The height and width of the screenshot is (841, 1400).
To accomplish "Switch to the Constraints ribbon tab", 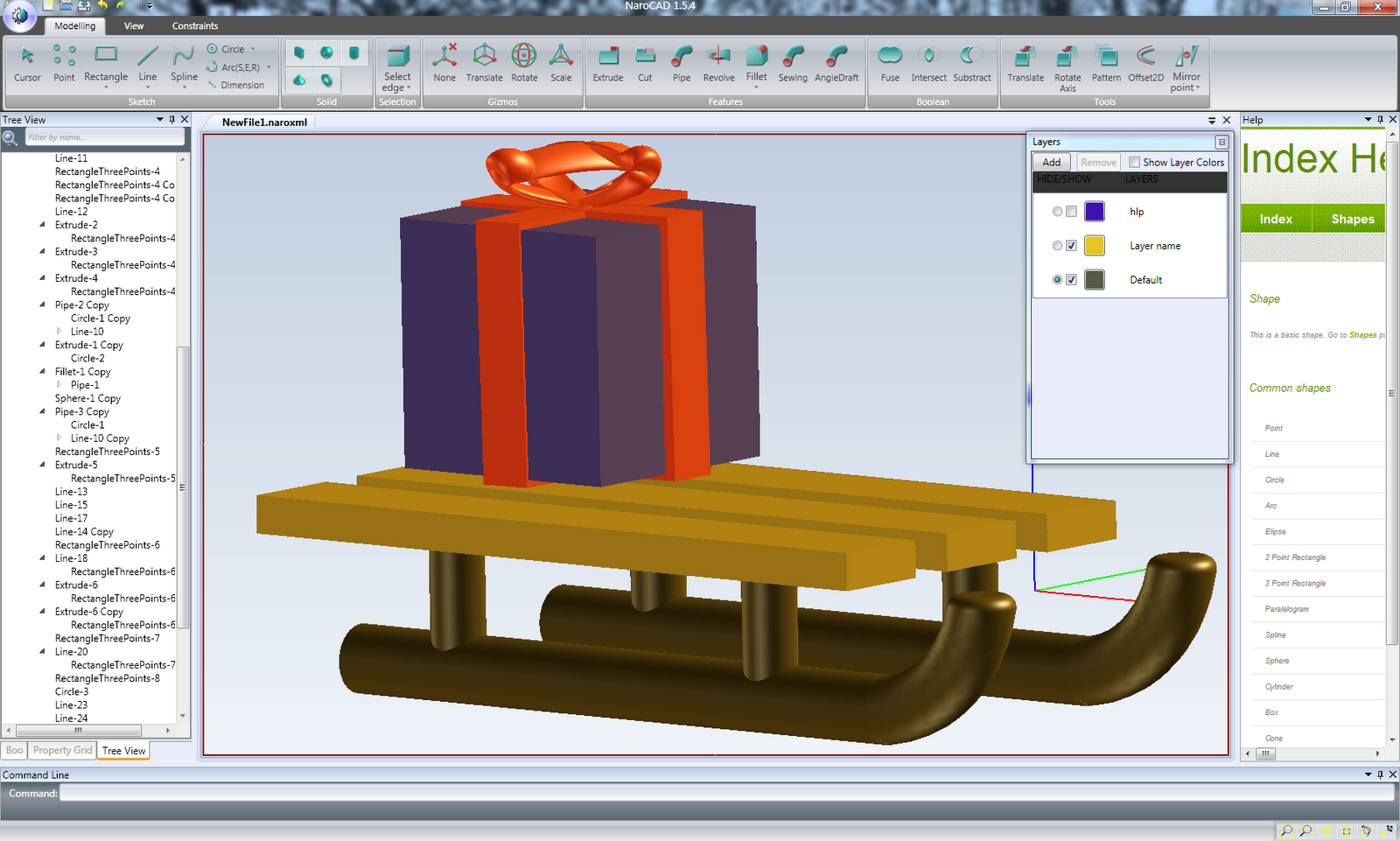I will click(x=195, y=26).
